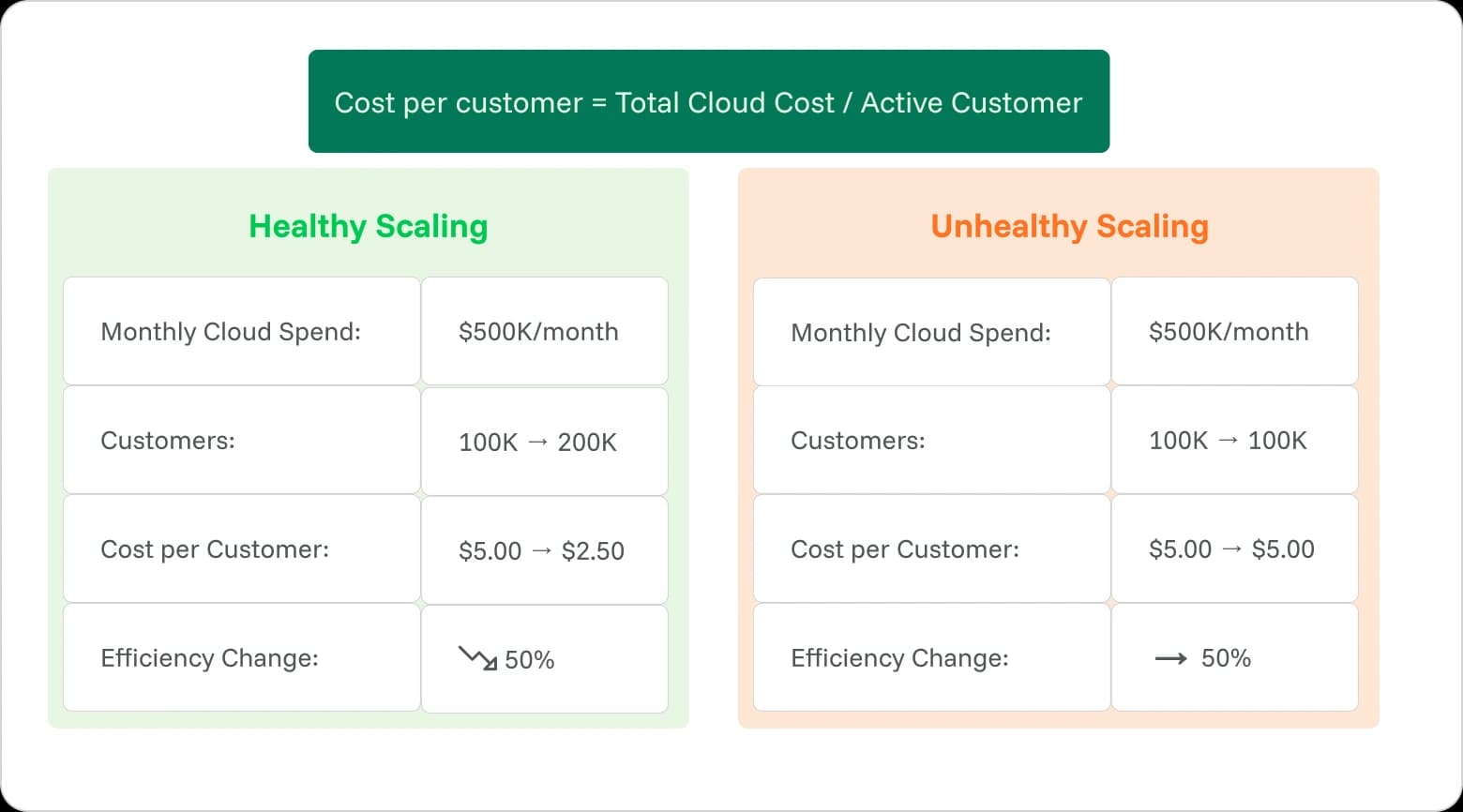Click the green cost per customer formula banner
Viewport: 1463px width, 812px height.
click(708, 102)
